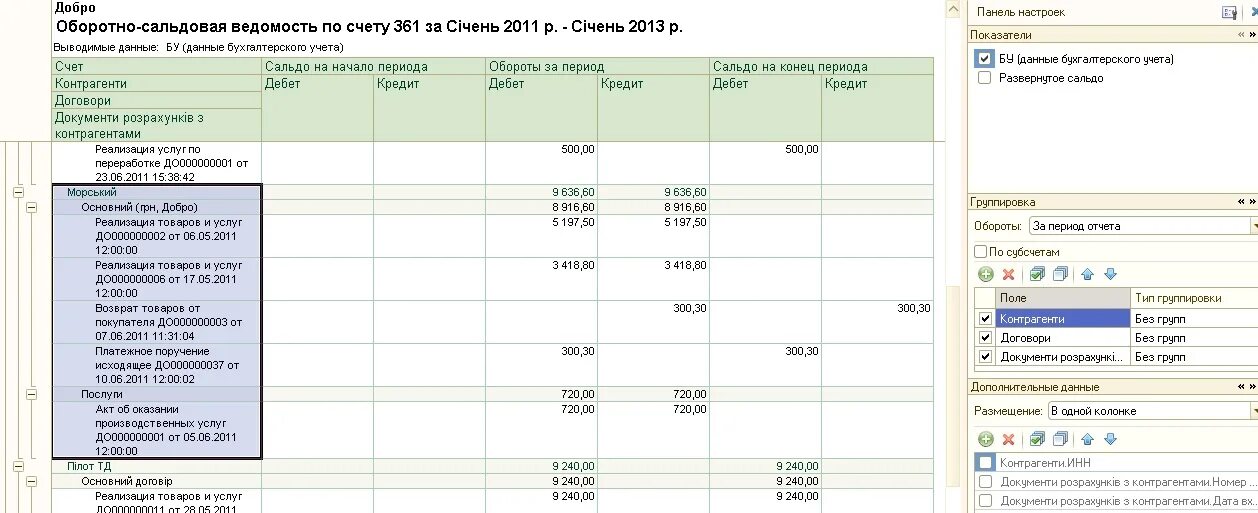The image size is (1258, 513).
Task: Add a new grouping field with green plus
Action: (x=985, y=274)
